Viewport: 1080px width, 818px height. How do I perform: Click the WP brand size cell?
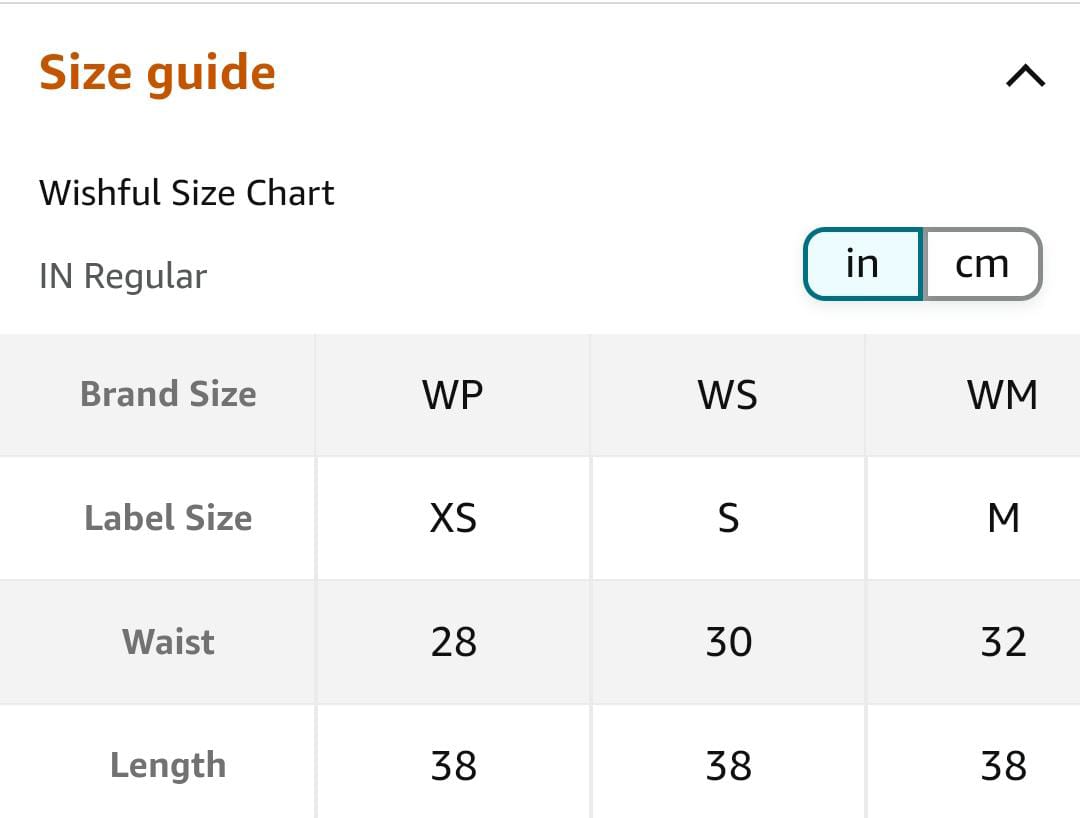click(x=453, y=395)
